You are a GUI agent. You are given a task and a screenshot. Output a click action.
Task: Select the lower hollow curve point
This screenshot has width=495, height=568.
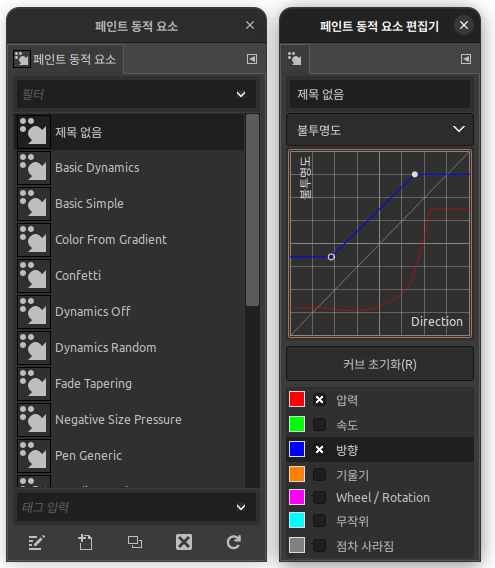pos(331,257)
